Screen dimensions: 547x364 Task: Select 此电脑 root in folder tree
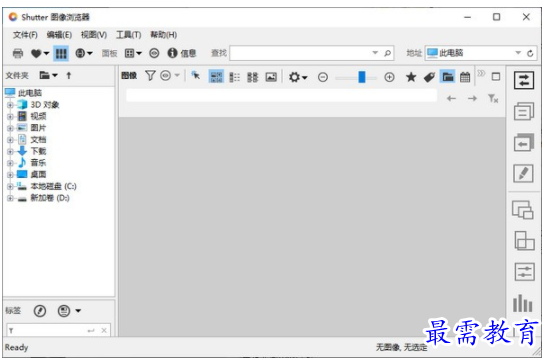pos(30,93)
